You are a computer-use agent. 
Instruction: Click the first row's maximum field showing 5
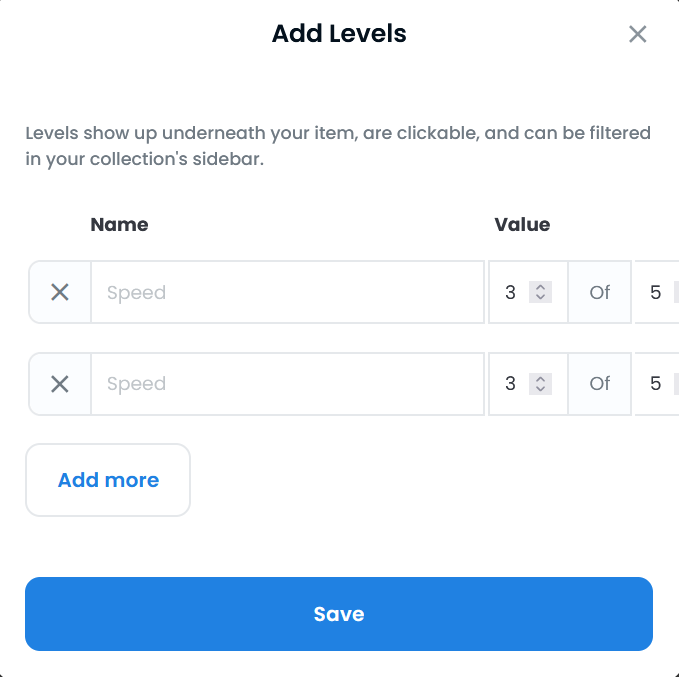coord(656,292)
